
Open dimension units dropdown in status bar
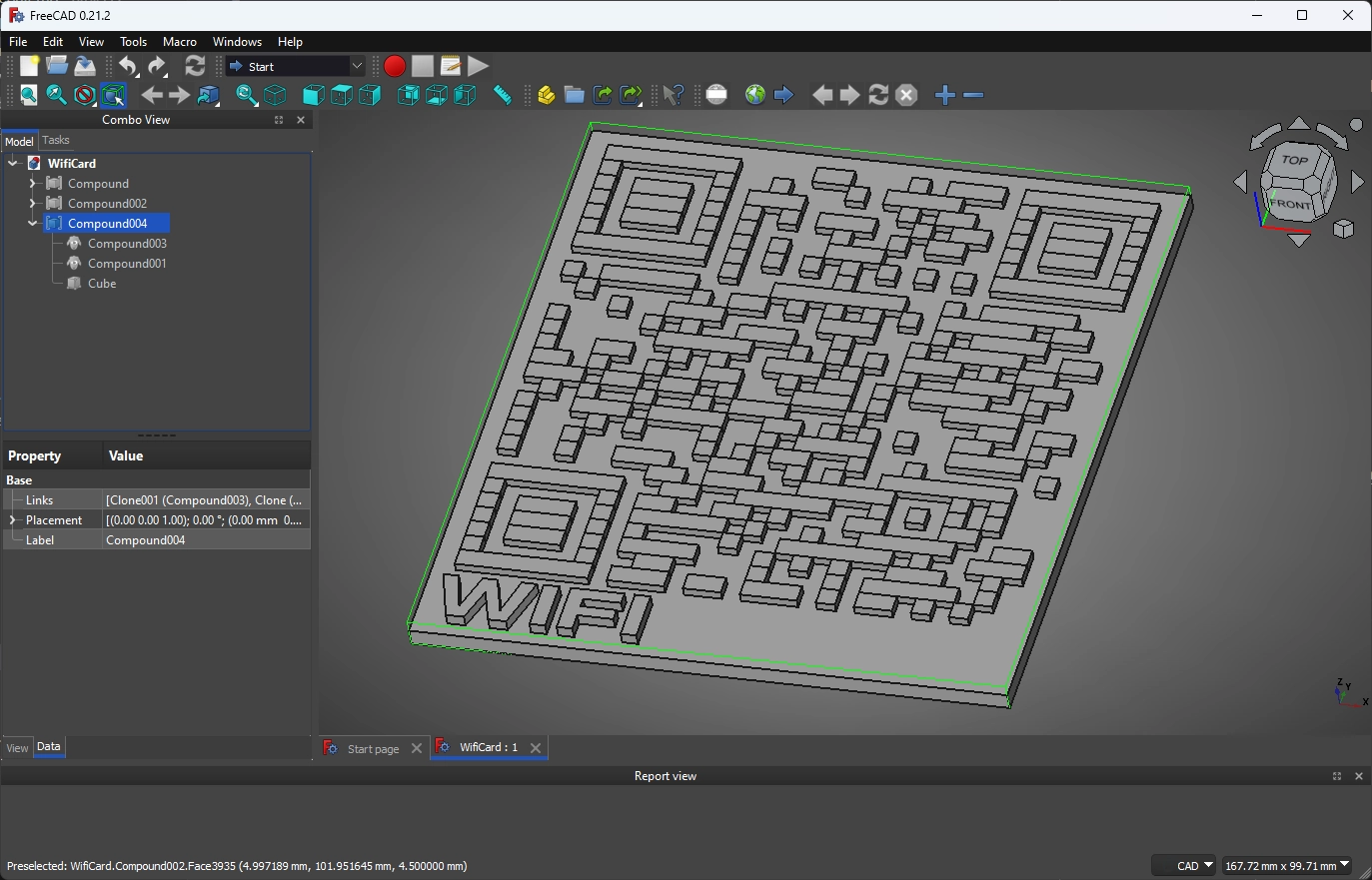[x=1287, y=866]
